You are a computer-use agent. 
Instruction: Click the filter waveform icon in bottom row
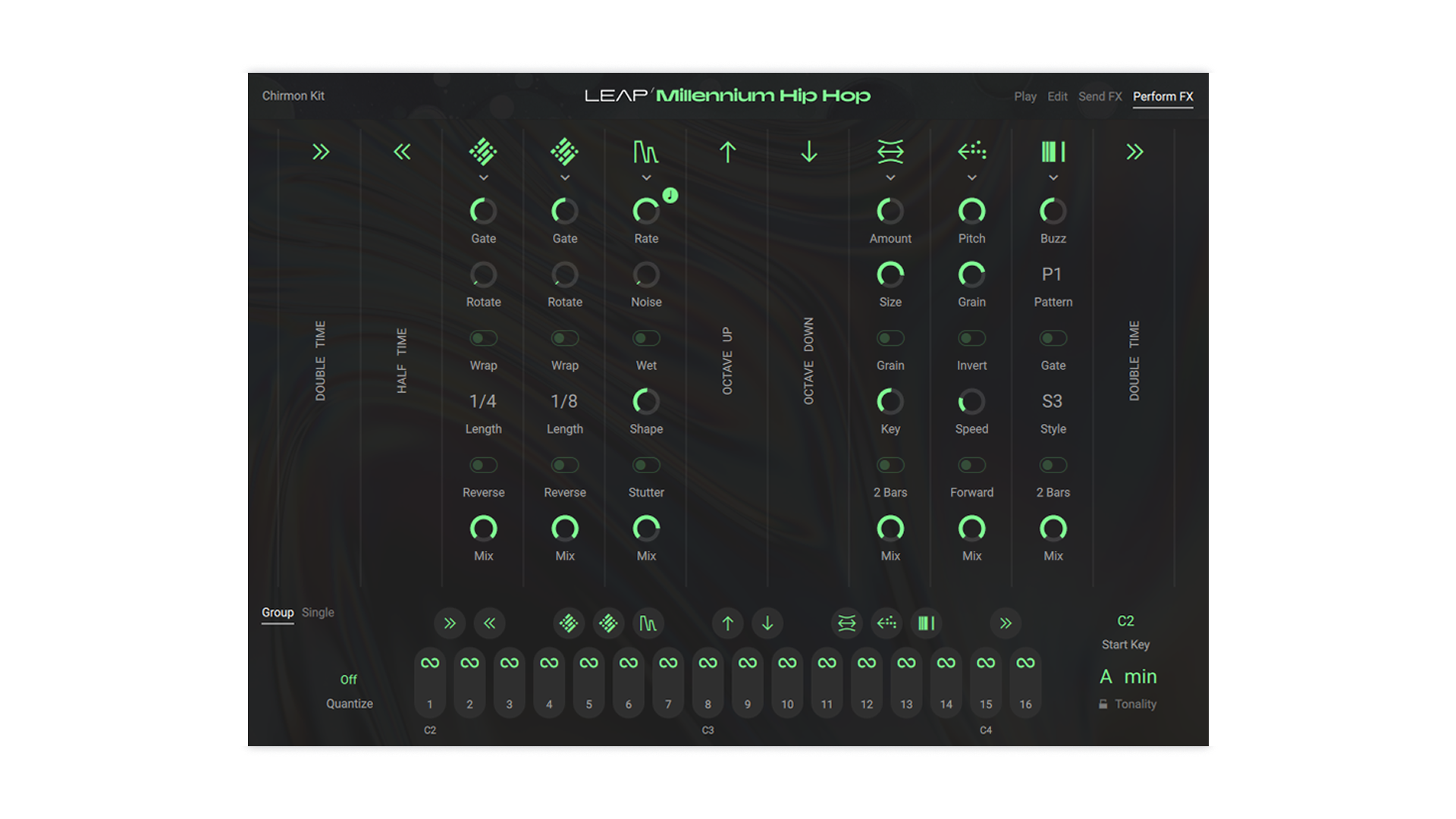tap(648, 623)
